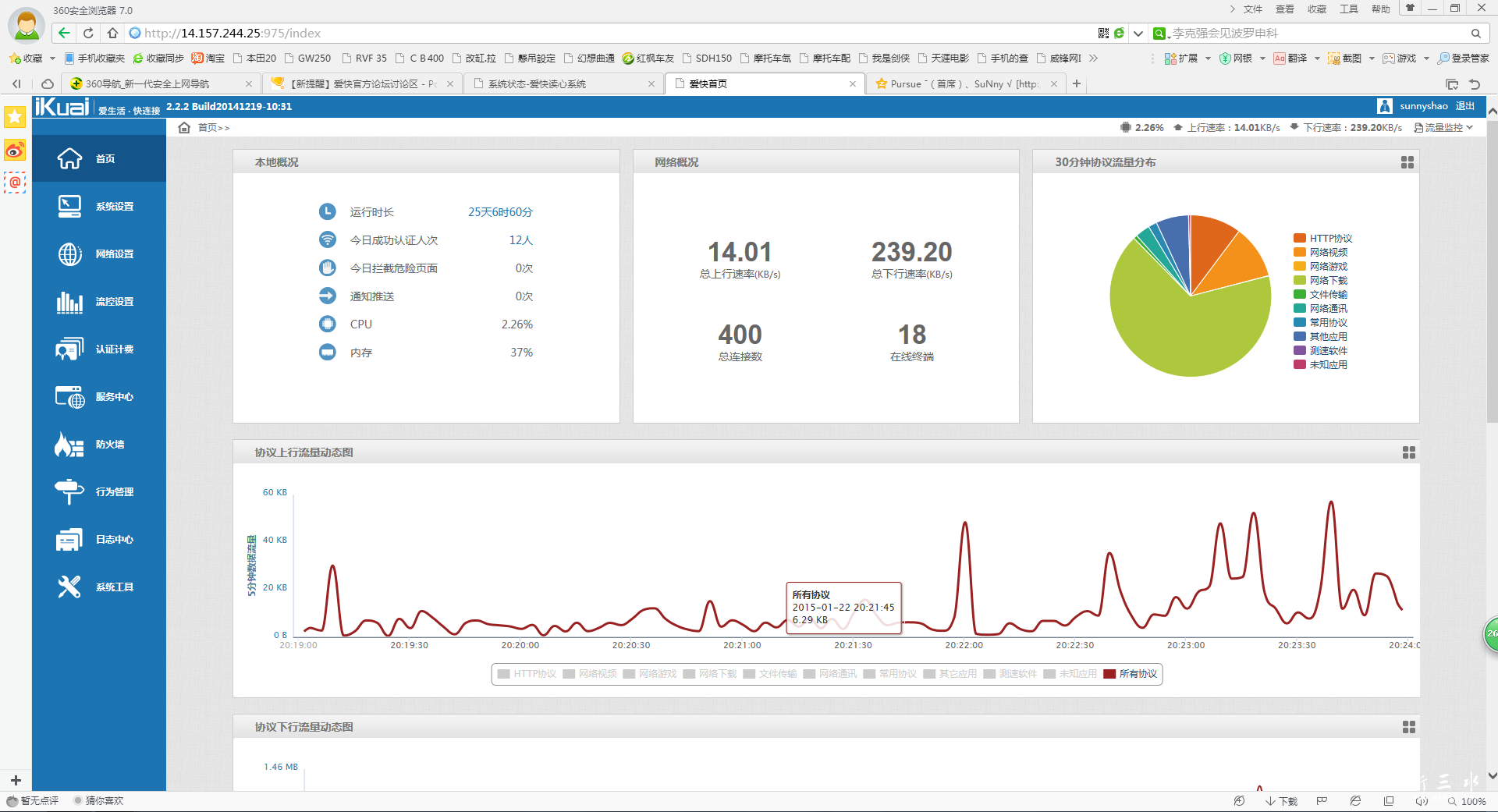Click the user avatar icon beside sunnyshao
This screenshot has height=812, width=1498.
click(1385, 106)
